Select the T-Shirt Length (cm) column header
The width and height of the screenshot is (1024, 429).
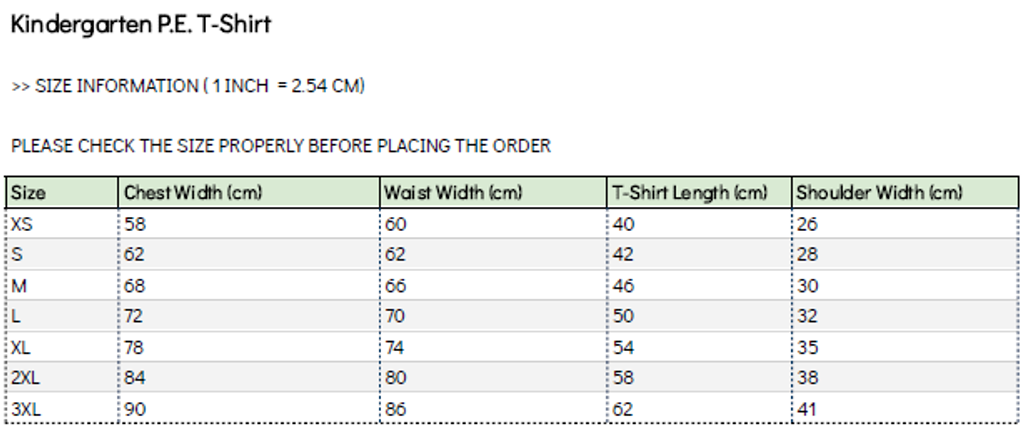coord(690,193)
